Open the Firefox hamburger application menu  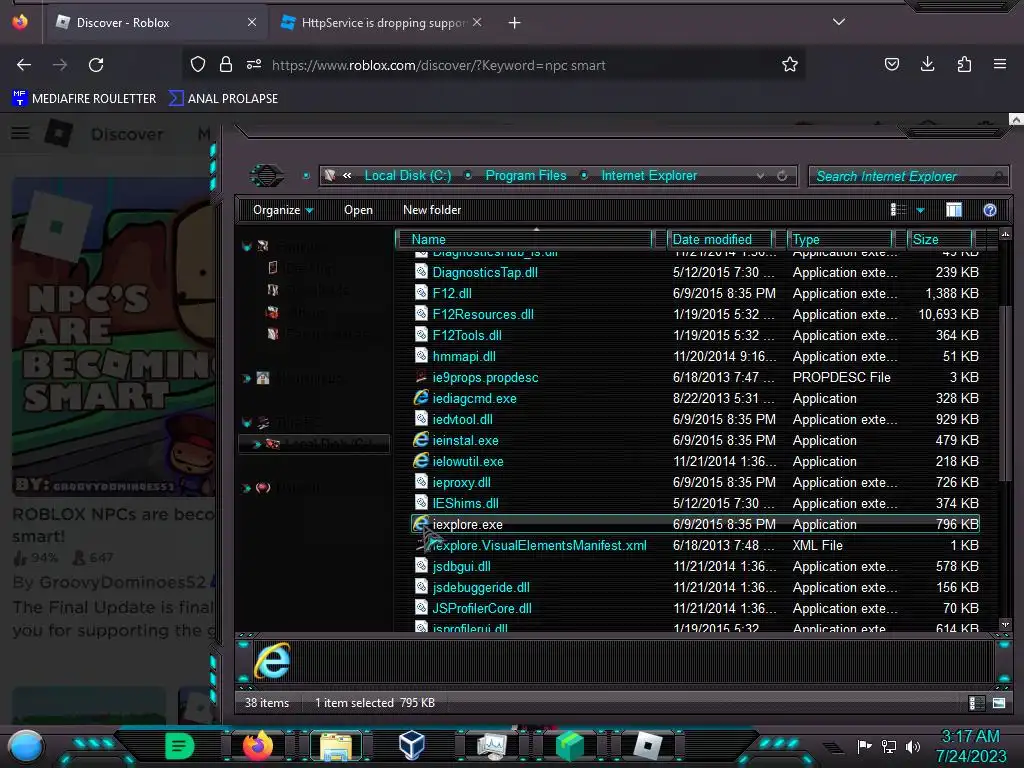(1000, 64)
